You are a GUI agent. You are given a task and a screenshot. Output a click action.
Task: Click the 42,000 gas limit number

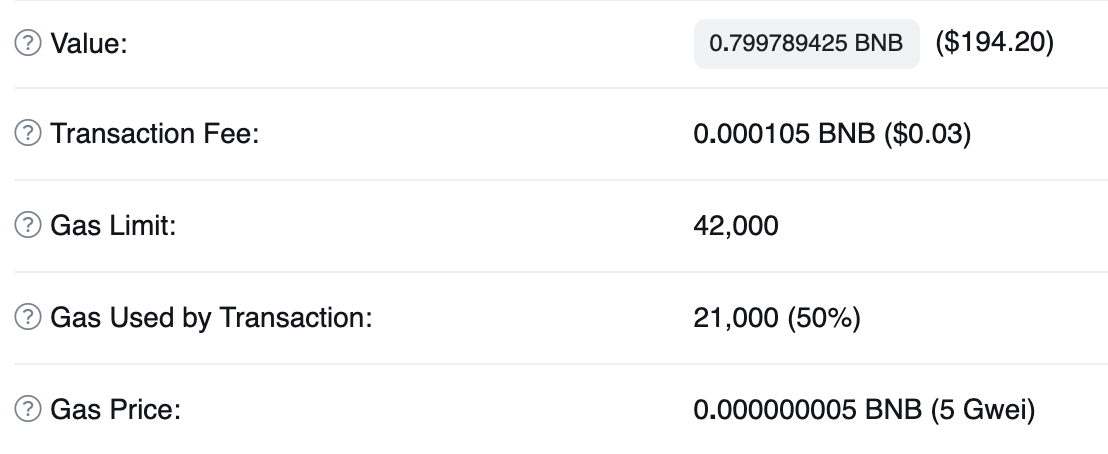pyautogui.click(x=735, y=226)
